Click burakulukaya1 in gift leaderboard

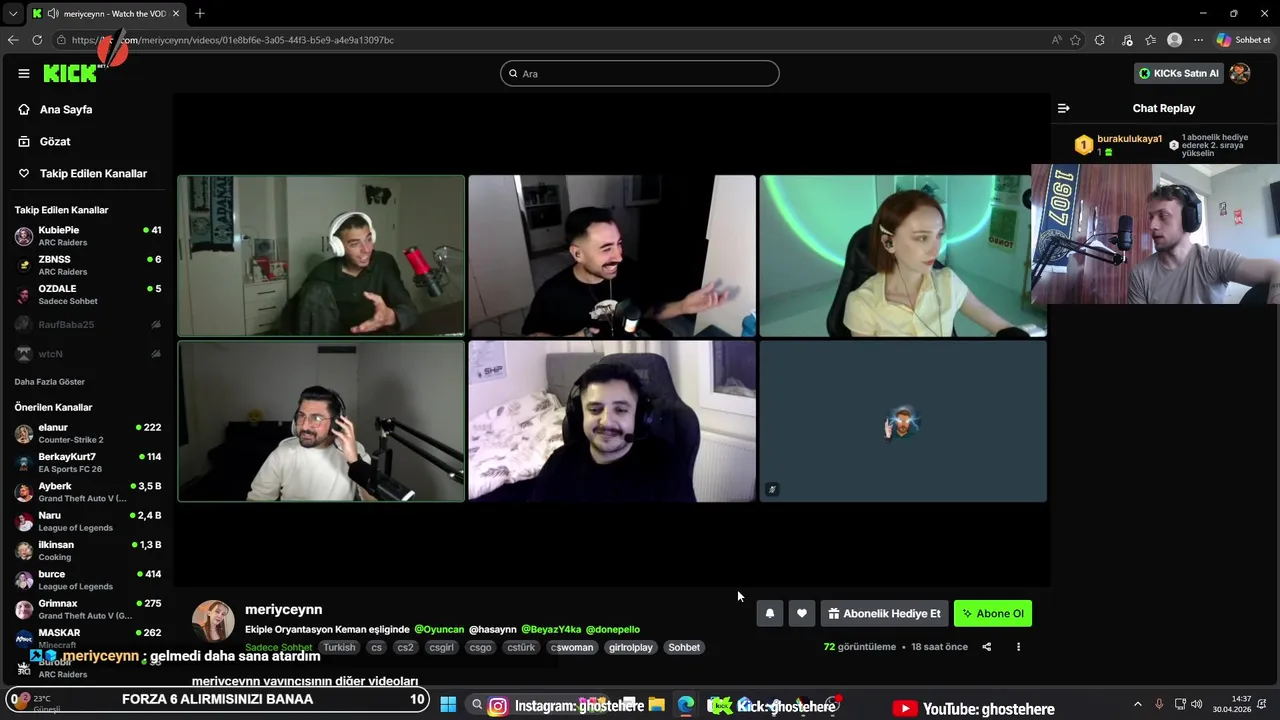(1129, 139)
